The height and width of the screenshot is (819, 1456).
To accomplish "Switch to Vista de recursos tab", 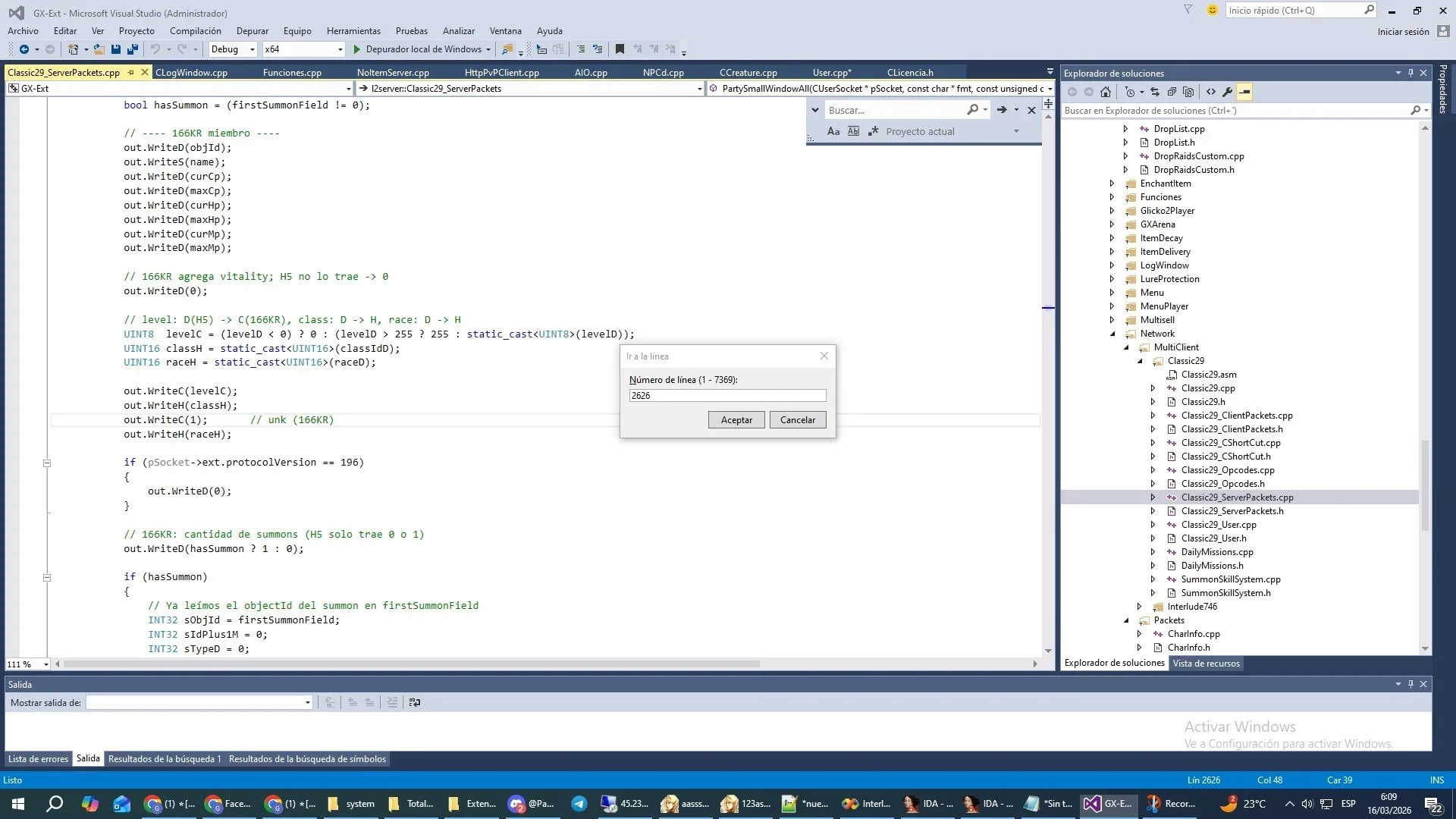I will 1206,664.
